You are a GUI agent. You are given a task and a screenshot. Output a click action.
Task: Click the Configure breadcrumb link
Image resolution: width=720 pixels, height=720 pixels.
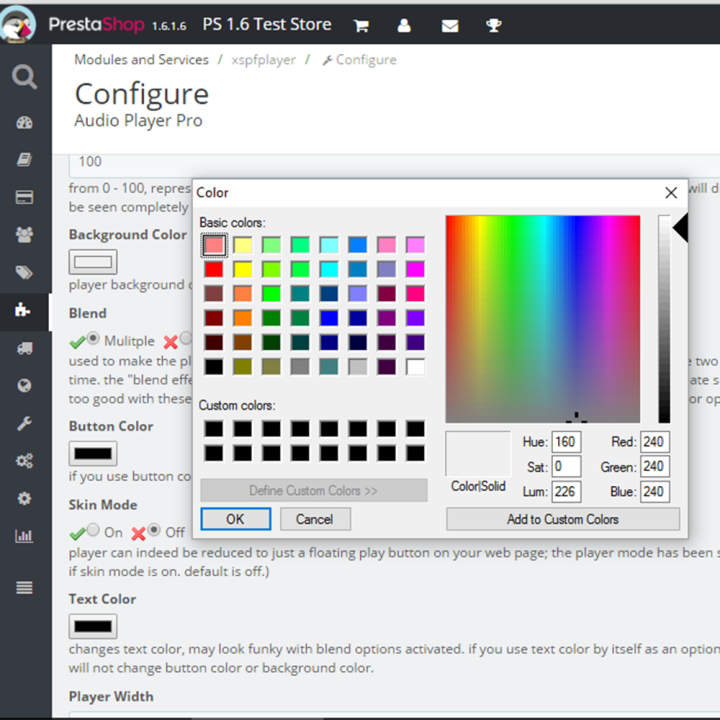(360, 60)
